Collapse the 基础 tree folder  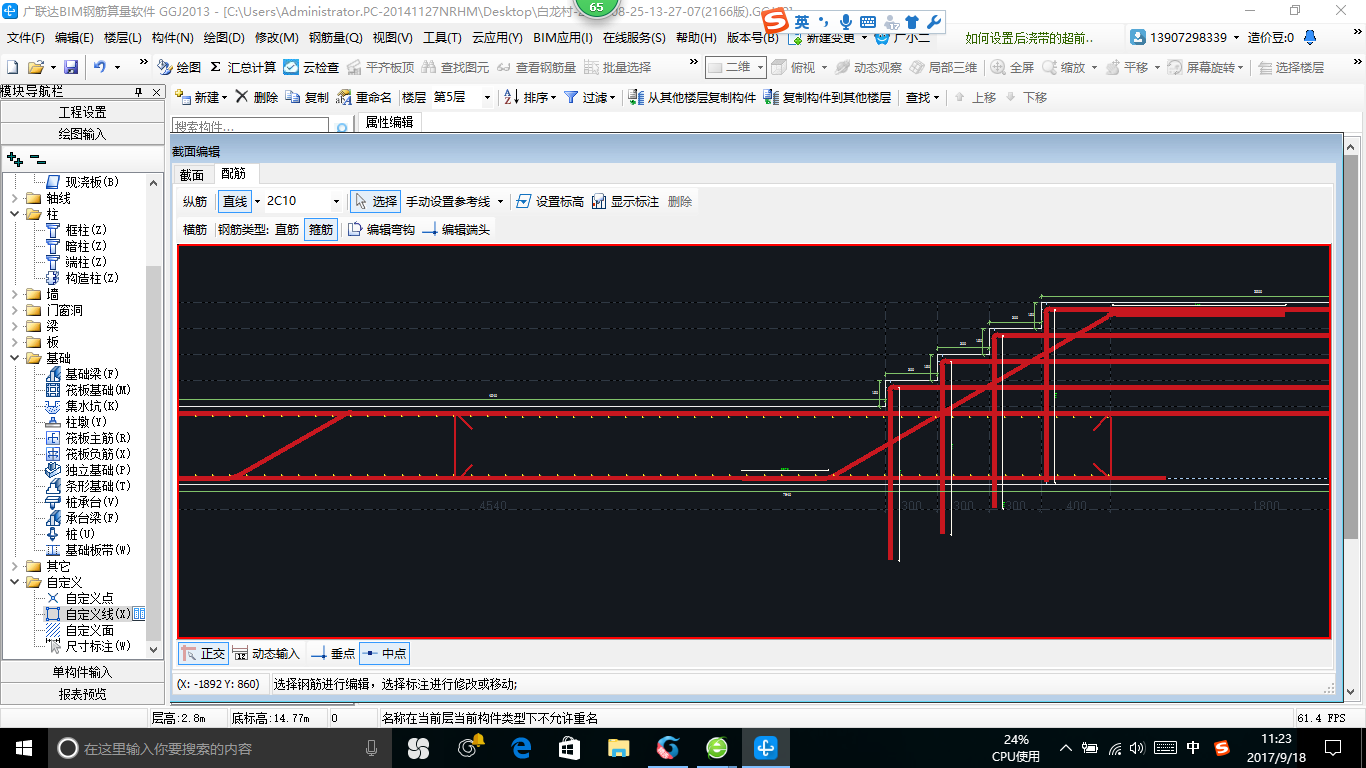[x=14, y=358]
